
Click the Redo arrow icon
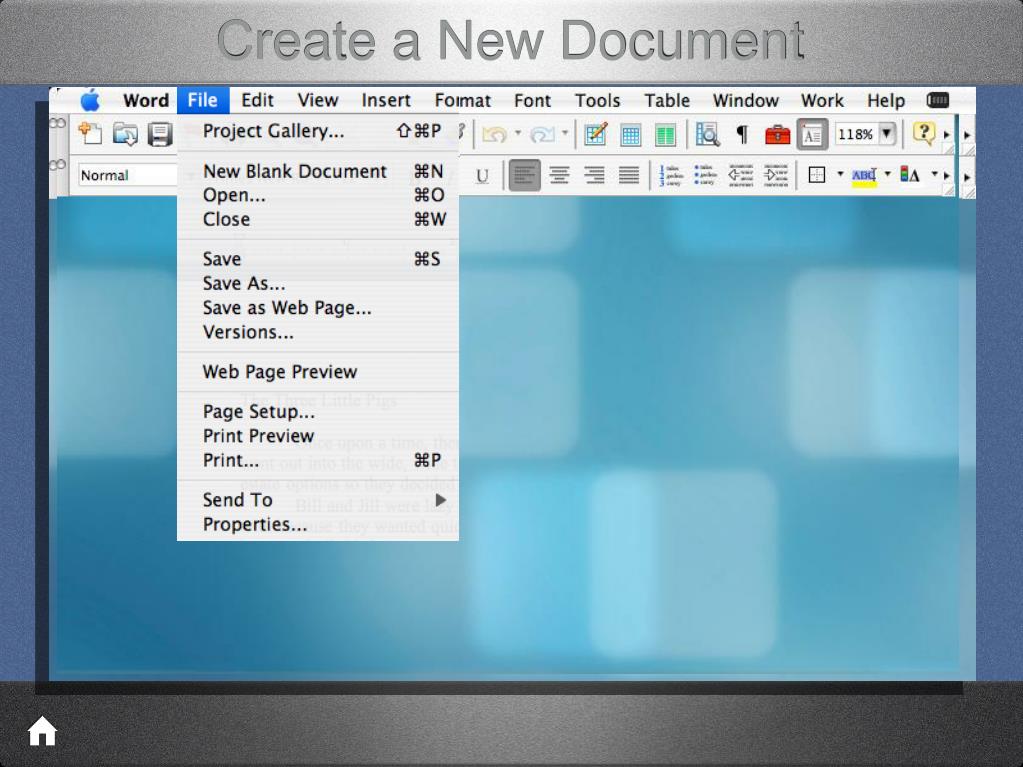coord(542,134)
